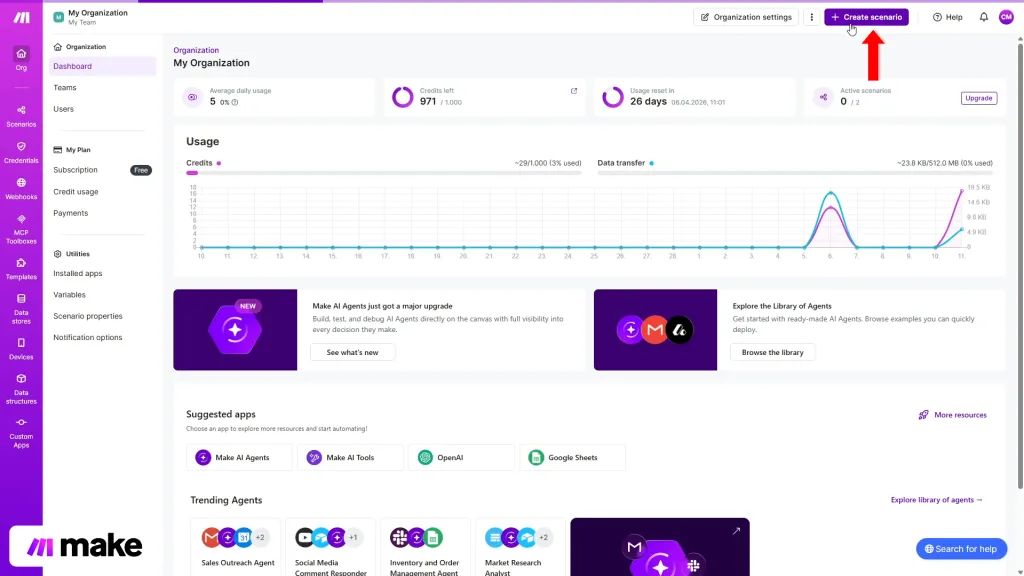Viewport: 1024px width, 576px height.
Task: Open Custom Apps from the sidebar
Action: tap(21, 433)
